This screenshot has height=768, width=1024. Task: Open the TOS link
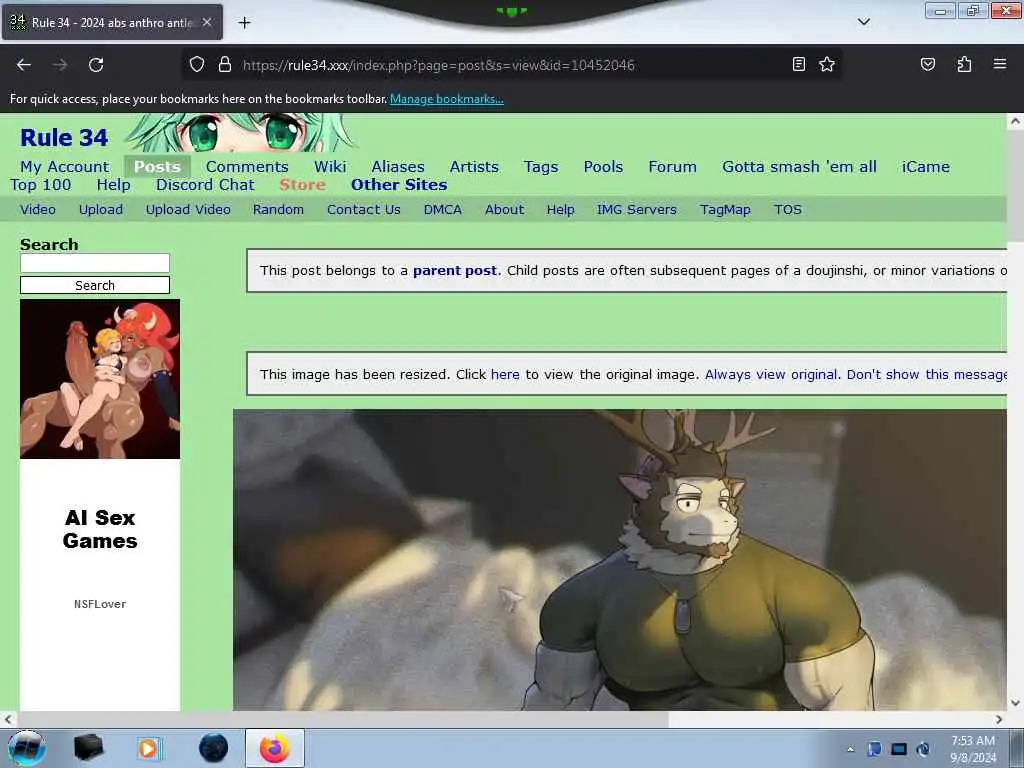point(788,210)
